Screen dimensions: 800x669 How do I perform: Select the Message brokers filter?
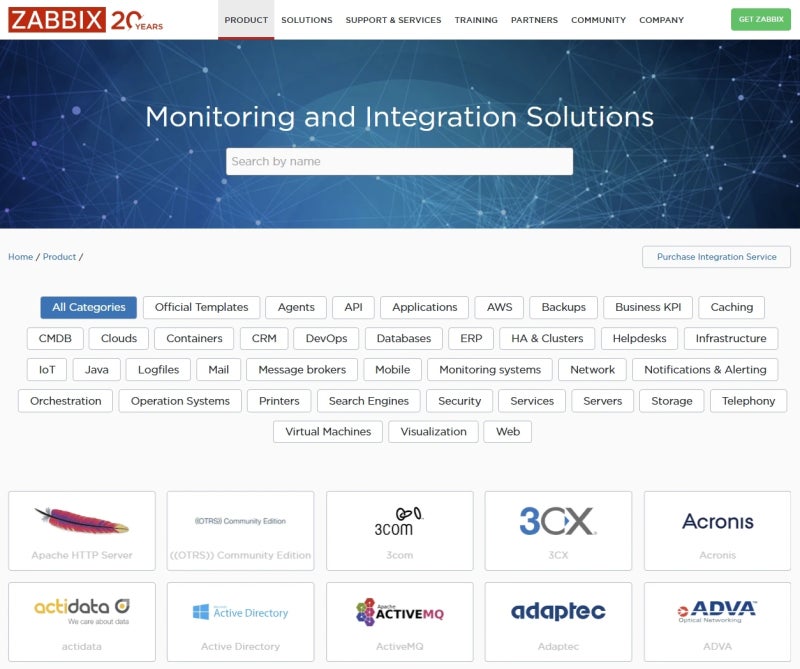302,369
